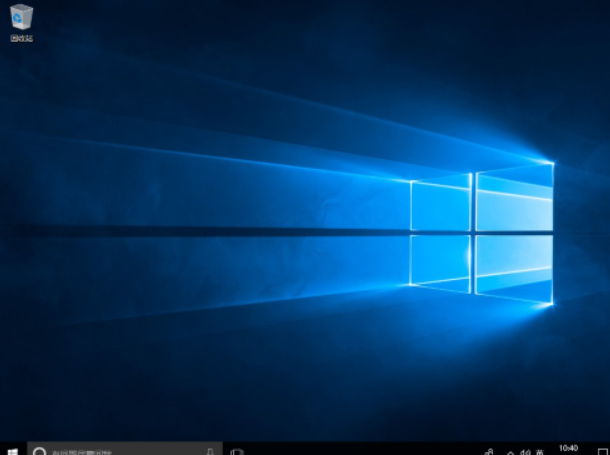Open the Windows Start menu
This screenshot has width=610, height=455.
tap(11, 451)
